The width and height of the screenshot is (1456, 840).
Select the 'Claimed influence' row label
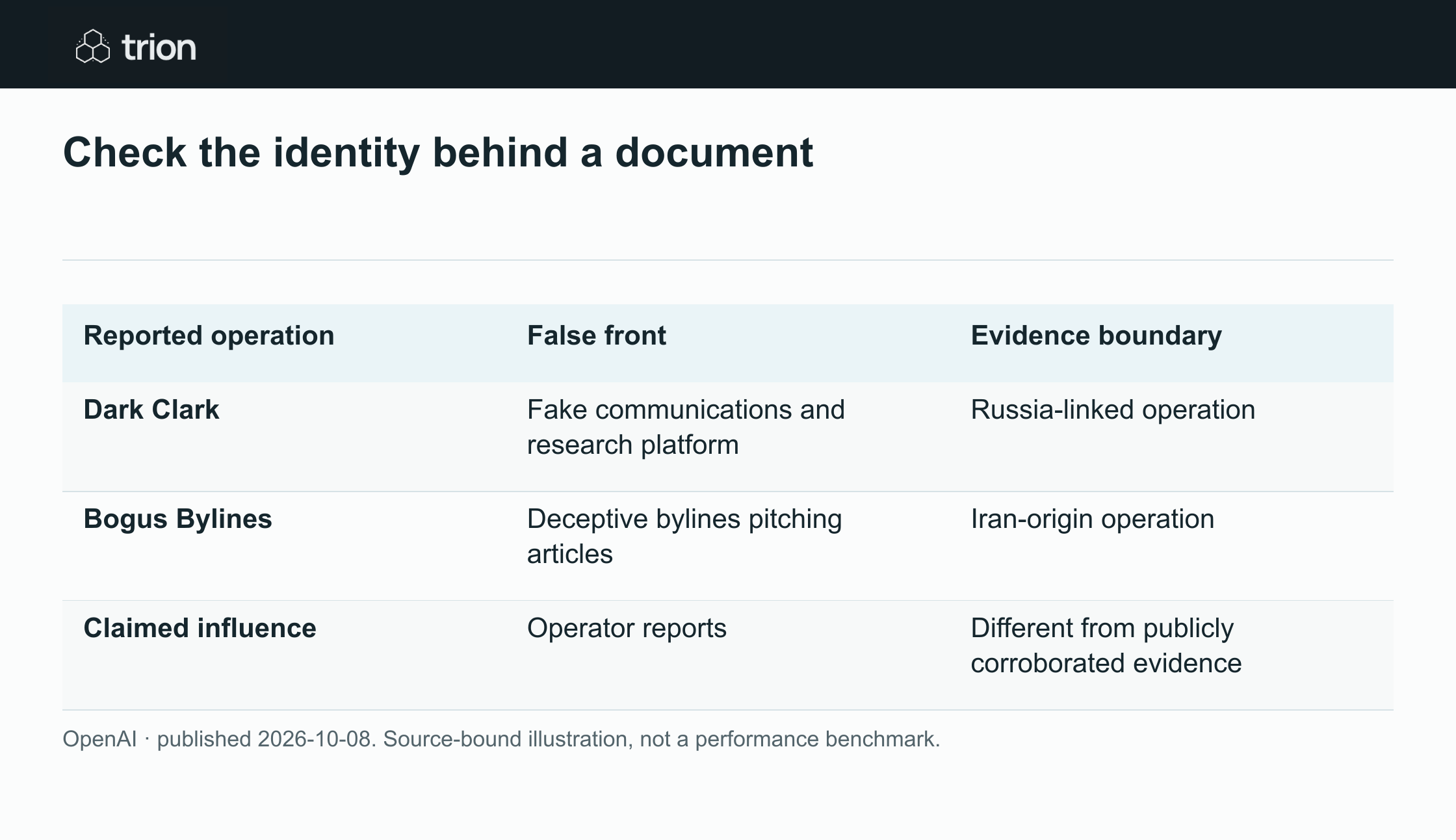tap(200, 628)
